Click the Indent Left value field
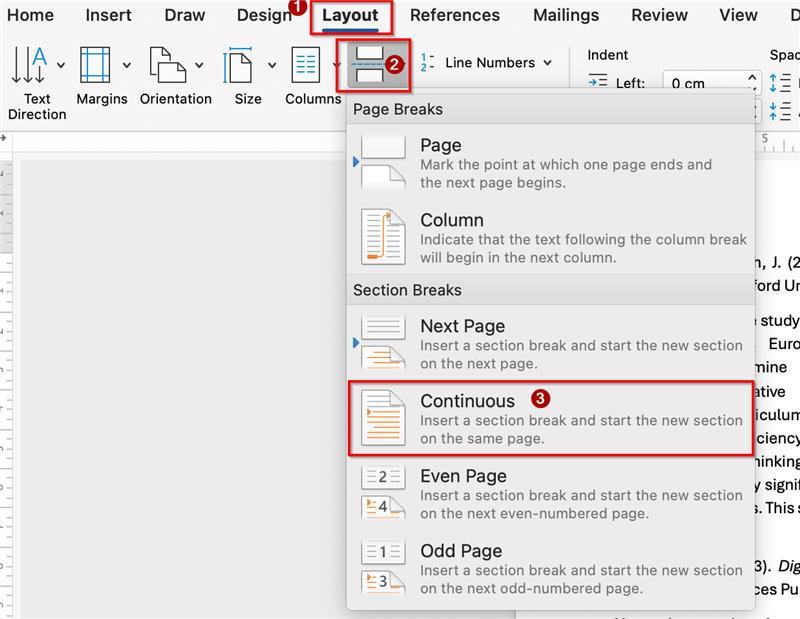 (704, 82)
